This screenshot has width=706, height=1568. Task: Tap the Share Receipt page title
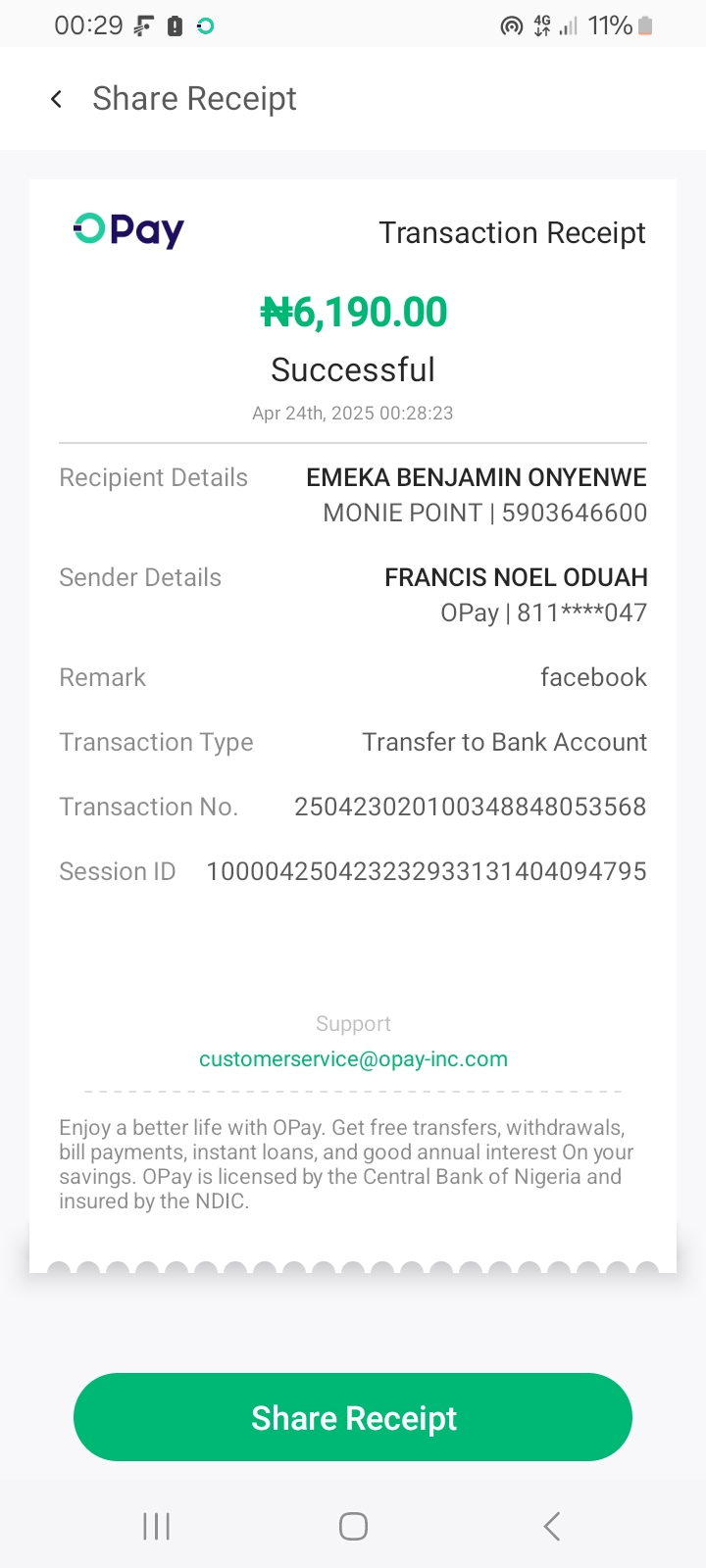coord(194,99)
